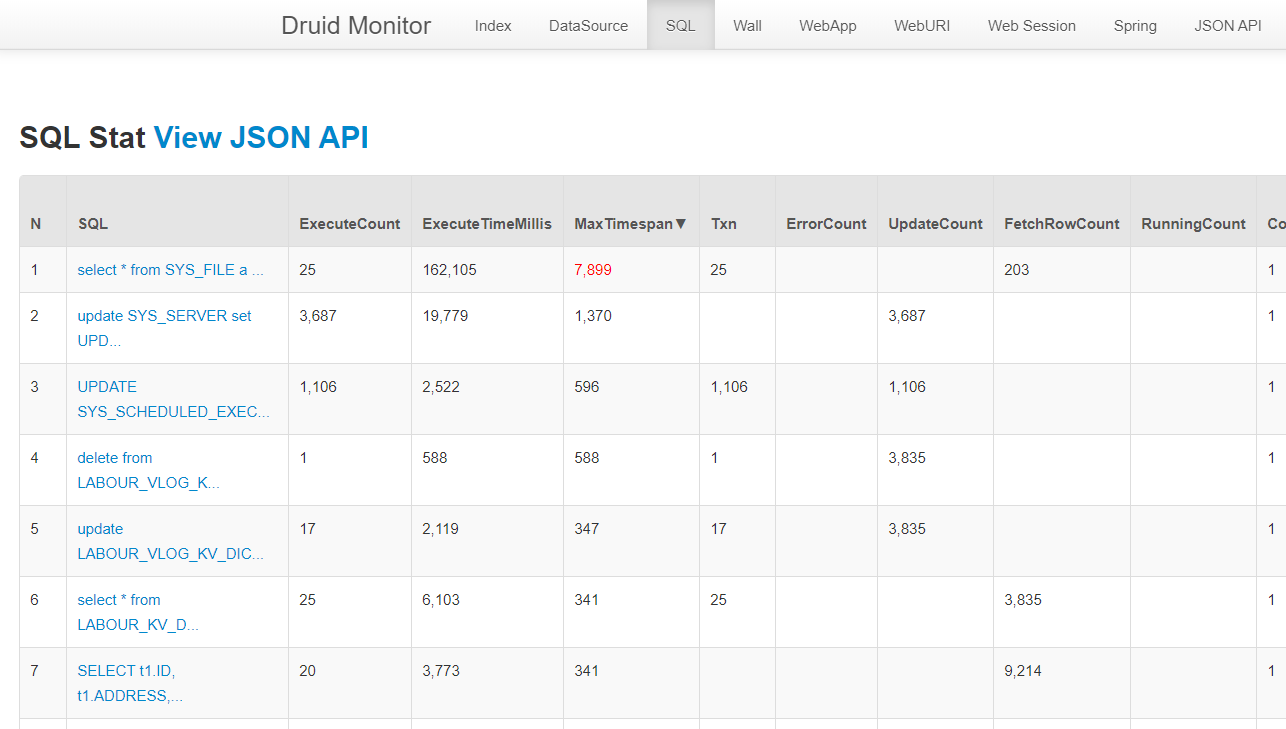The image size is (1286, 729).
Task: Open the Druid Monitor brand link
Action: pos(356,25)
